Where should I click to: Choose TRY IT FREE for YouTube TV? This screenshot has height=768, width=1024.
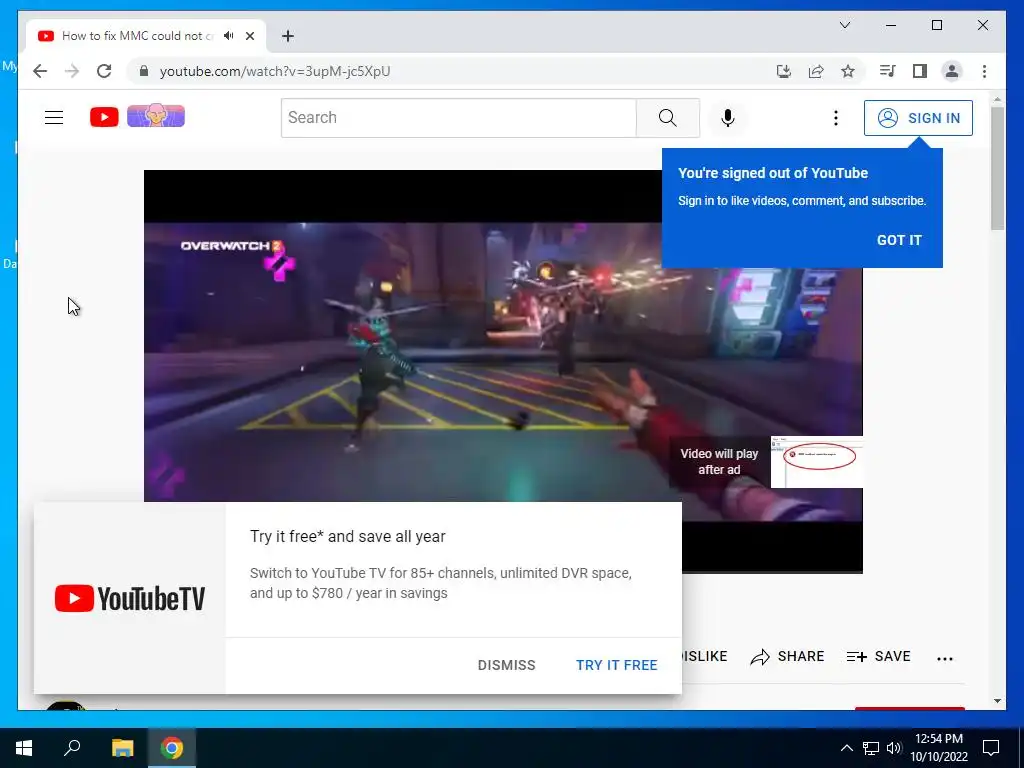point(616,665)
